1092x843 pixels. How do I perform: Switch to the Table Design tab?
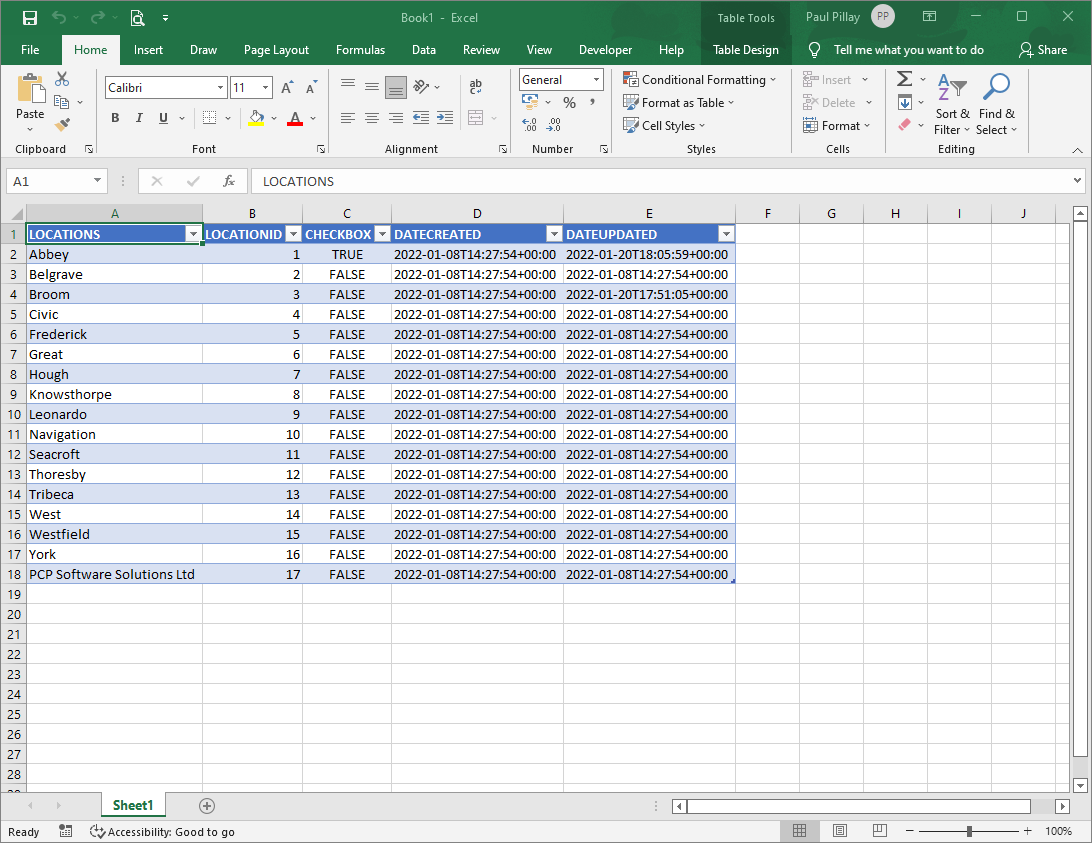click(x=746, y=50)
